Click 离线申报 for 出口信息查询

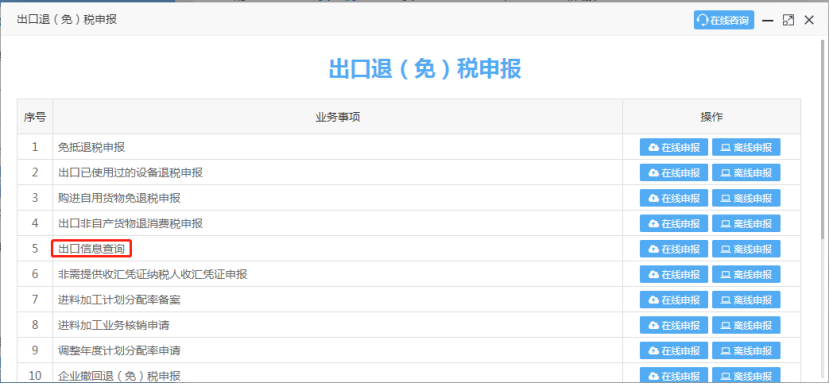coord(746,249)
